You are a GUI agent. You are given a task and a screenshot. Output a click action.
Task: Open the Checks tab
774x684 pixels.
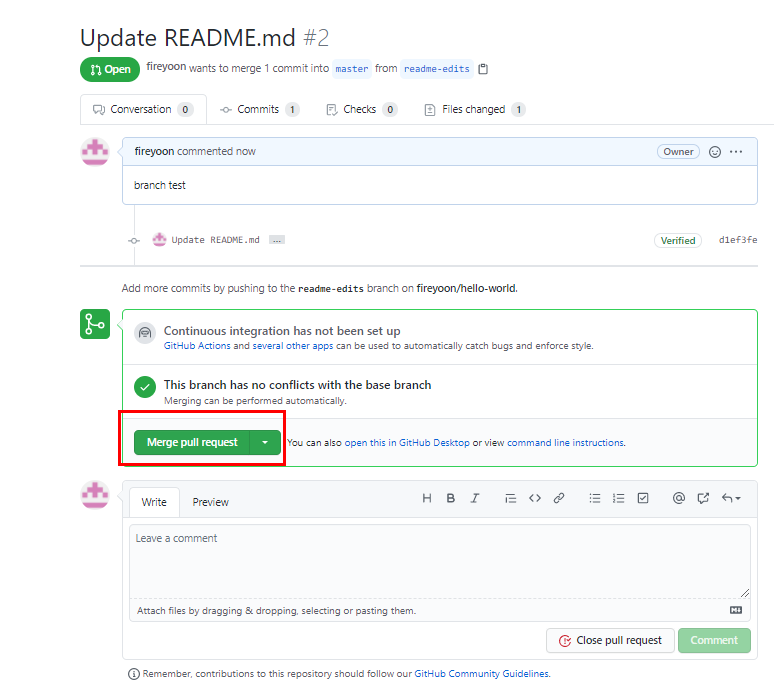click(361, 109)
